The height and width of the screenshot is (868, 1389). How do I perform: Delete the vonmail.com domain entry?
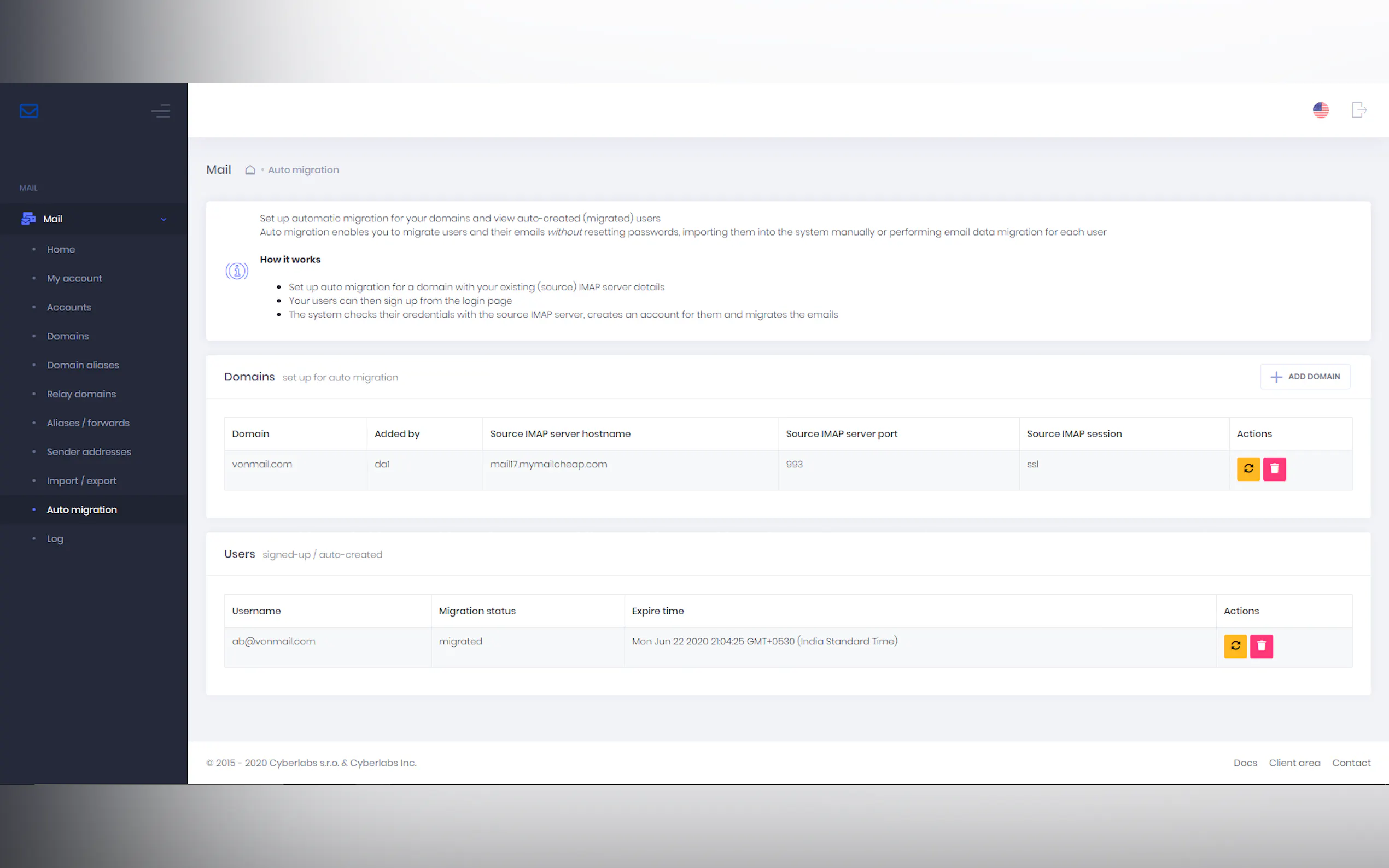coord(1274,469)
